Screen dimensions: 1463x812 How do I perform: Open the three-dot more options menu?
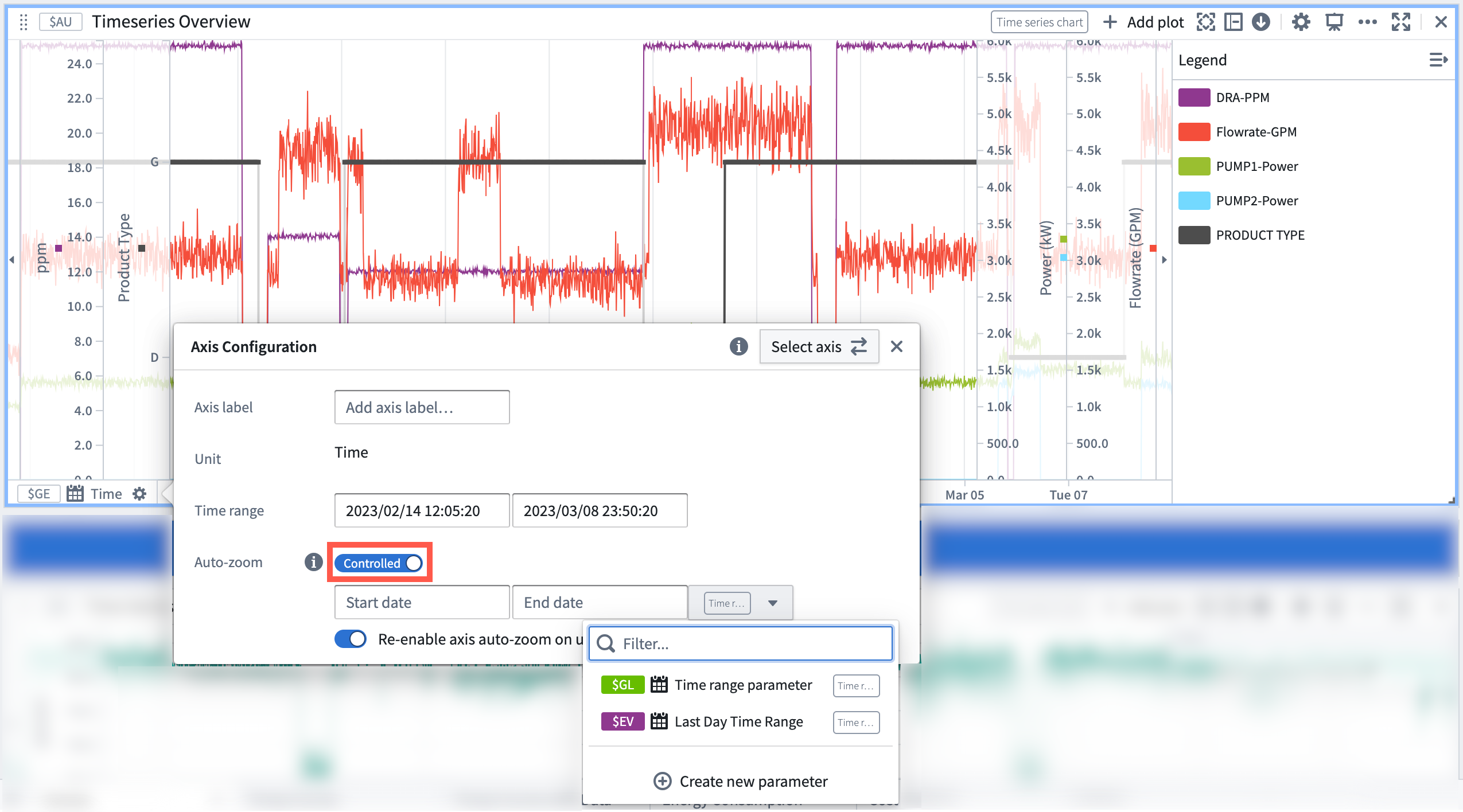(1368, 22)
